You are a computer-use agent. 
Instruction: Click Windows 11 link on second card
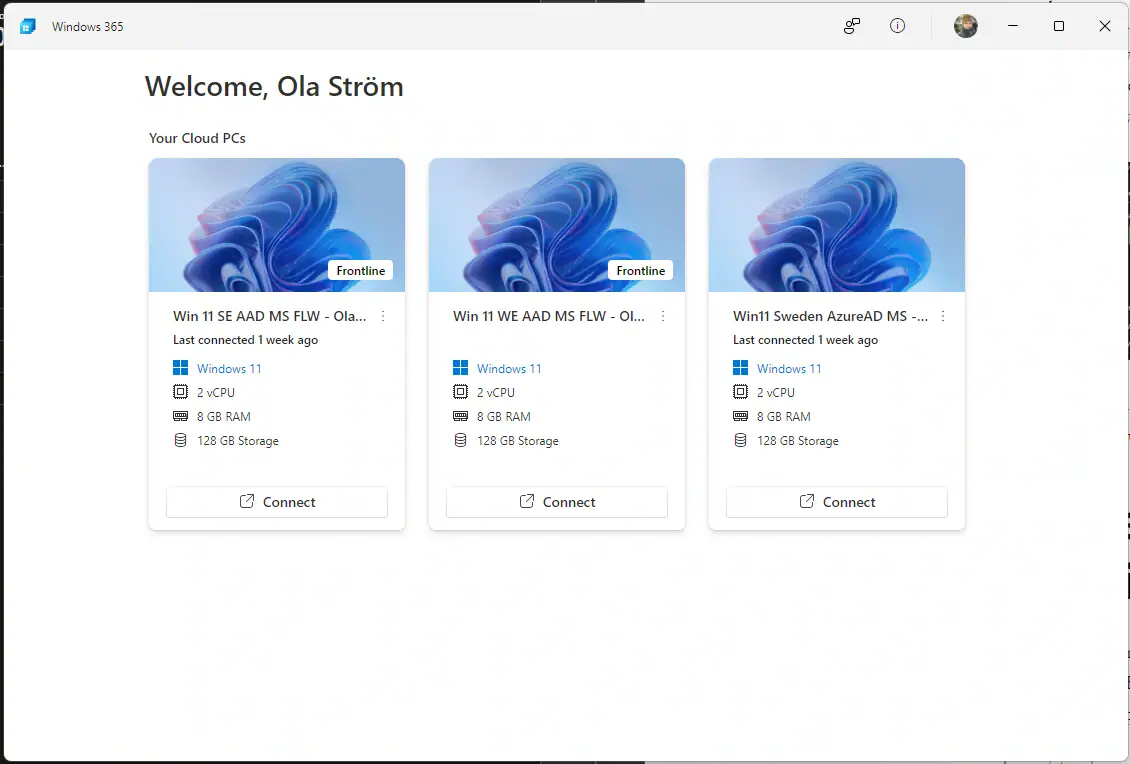509,369
